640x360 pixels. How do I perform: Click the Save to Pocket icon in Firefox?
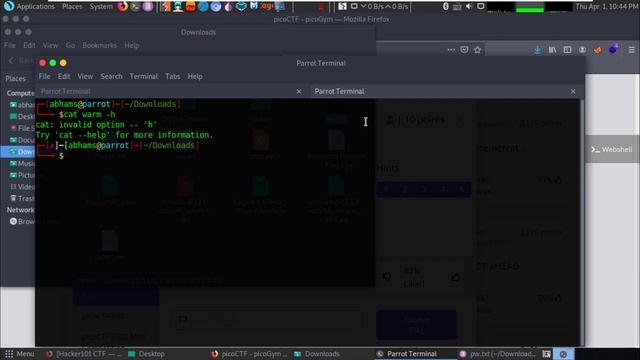464,50
